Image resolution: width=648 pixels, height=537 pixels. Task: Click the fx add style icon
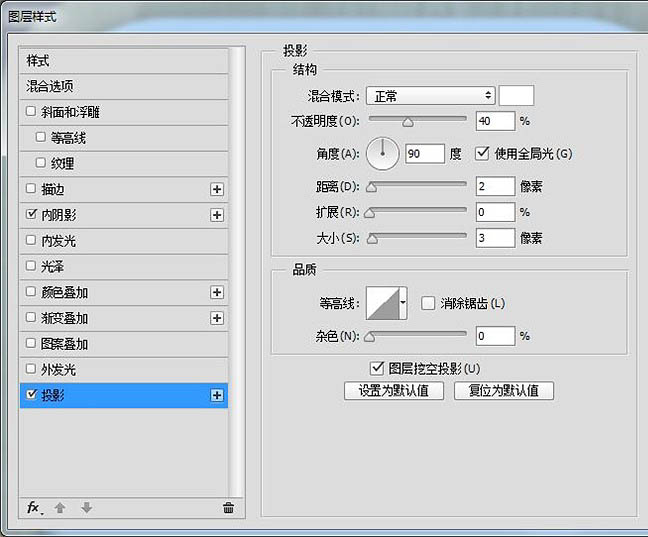tap(34, 508)
